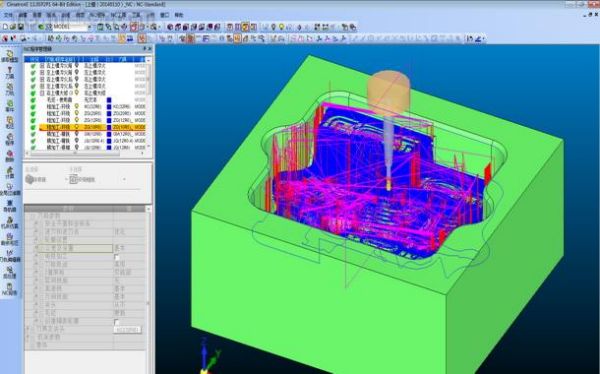
Task: Toggle lightbulb on the last visible procedure row
Action: [77, 147]
